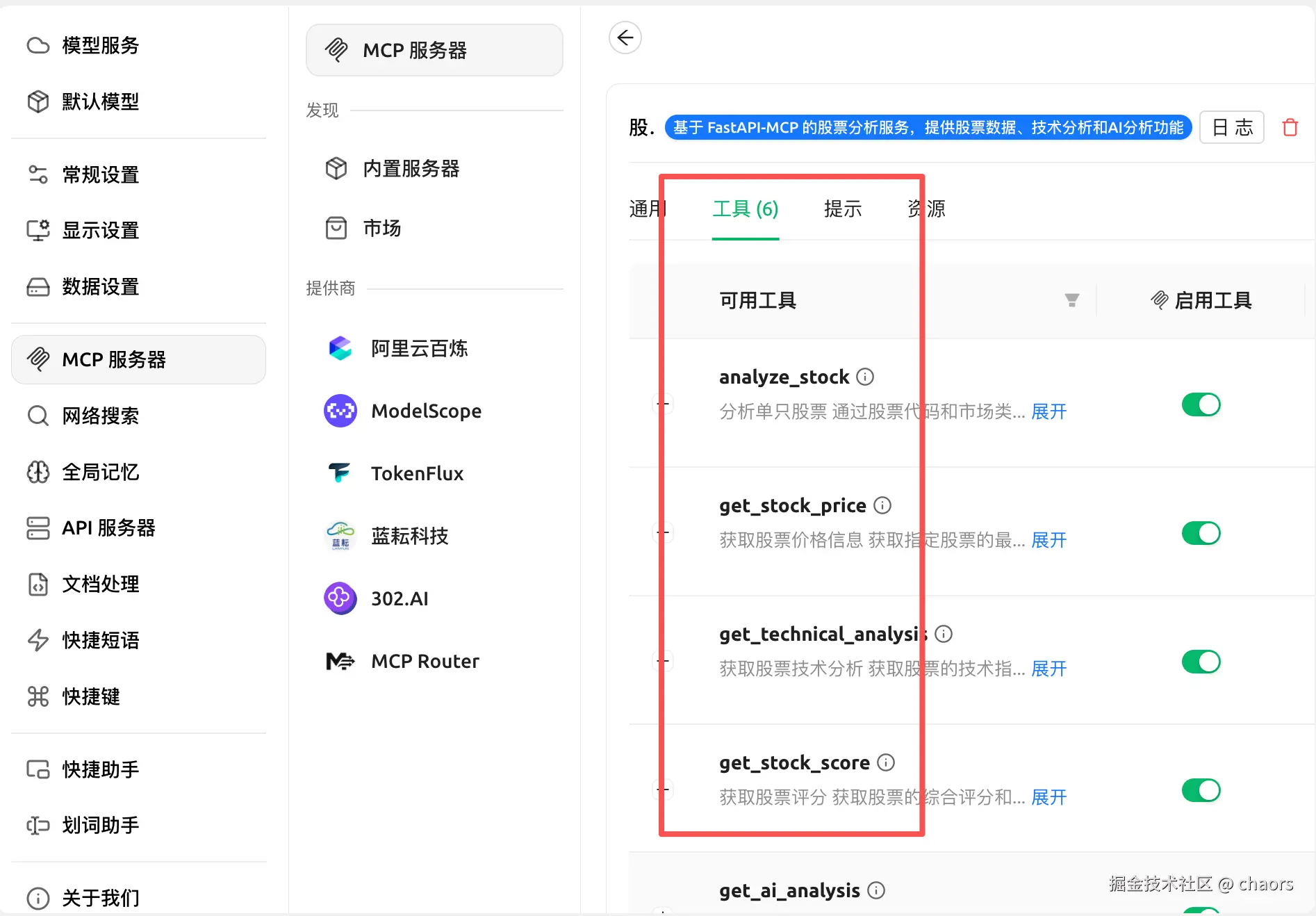Open 全局记忆 settings
Viewport: 1316px width, 916px height.
[x=138, y=472]
